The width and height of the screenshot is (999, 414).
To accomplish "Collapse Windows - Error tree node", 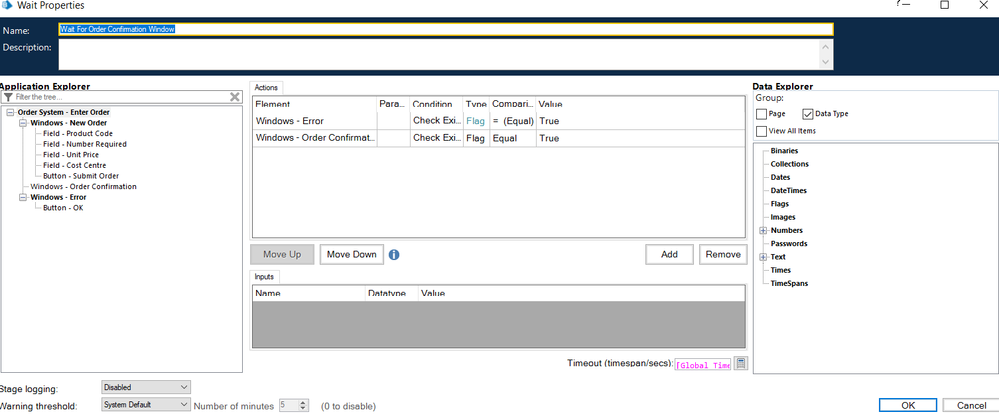I will point(24,197).
